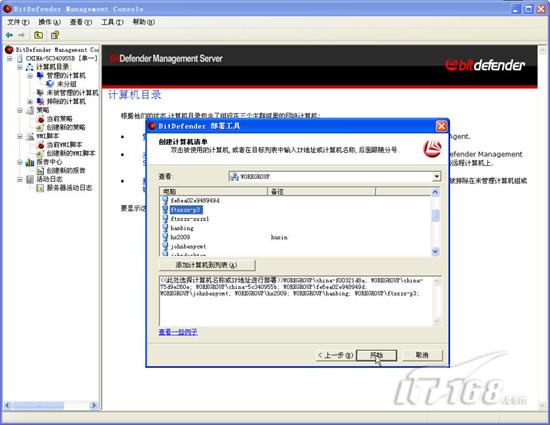Click the 创建新的策略 tree icon
The height and width of the screenshot is (425, 550).
tap(41, 127)
